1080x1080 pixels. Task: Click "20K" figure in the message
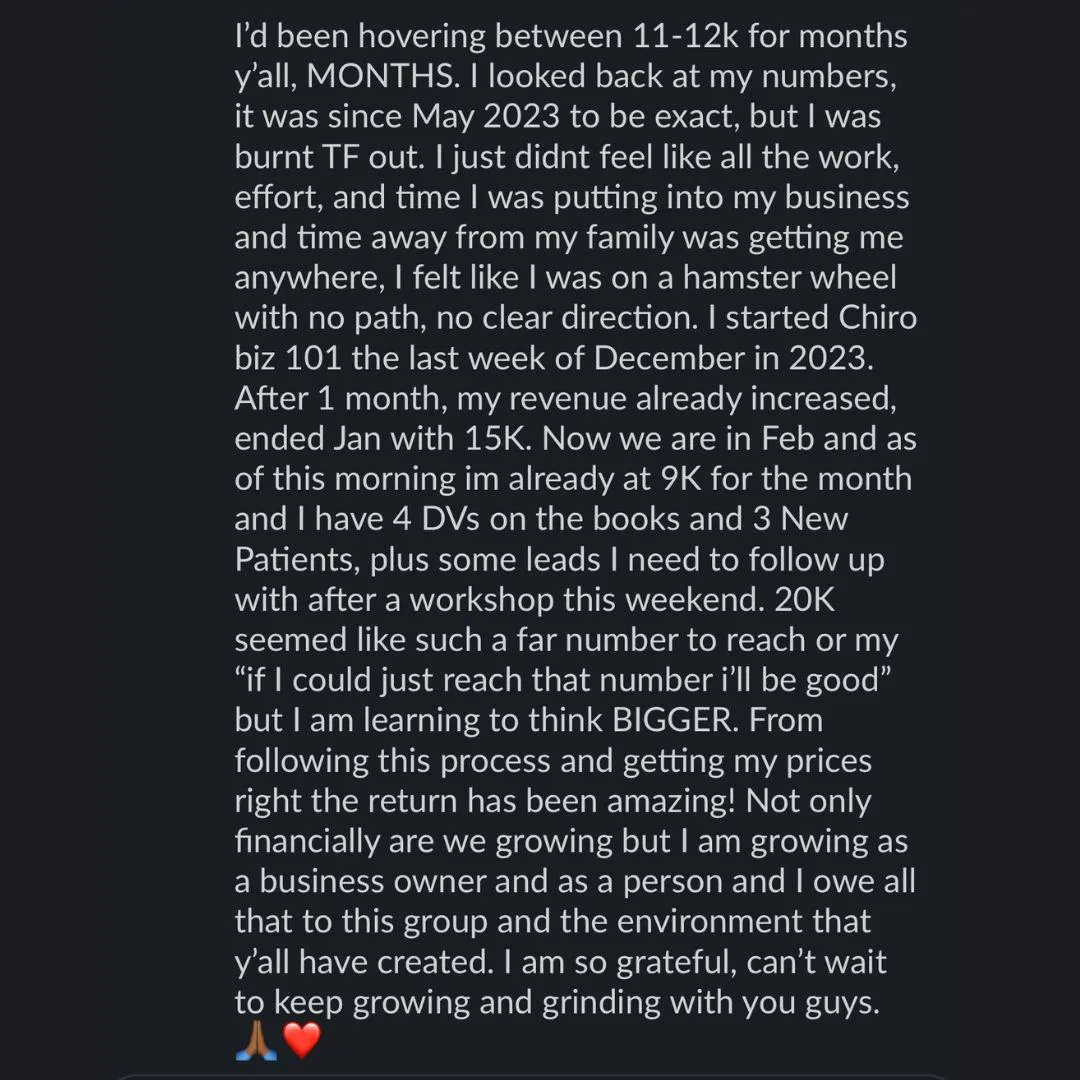pyautogui.click(x=804, y=600)
